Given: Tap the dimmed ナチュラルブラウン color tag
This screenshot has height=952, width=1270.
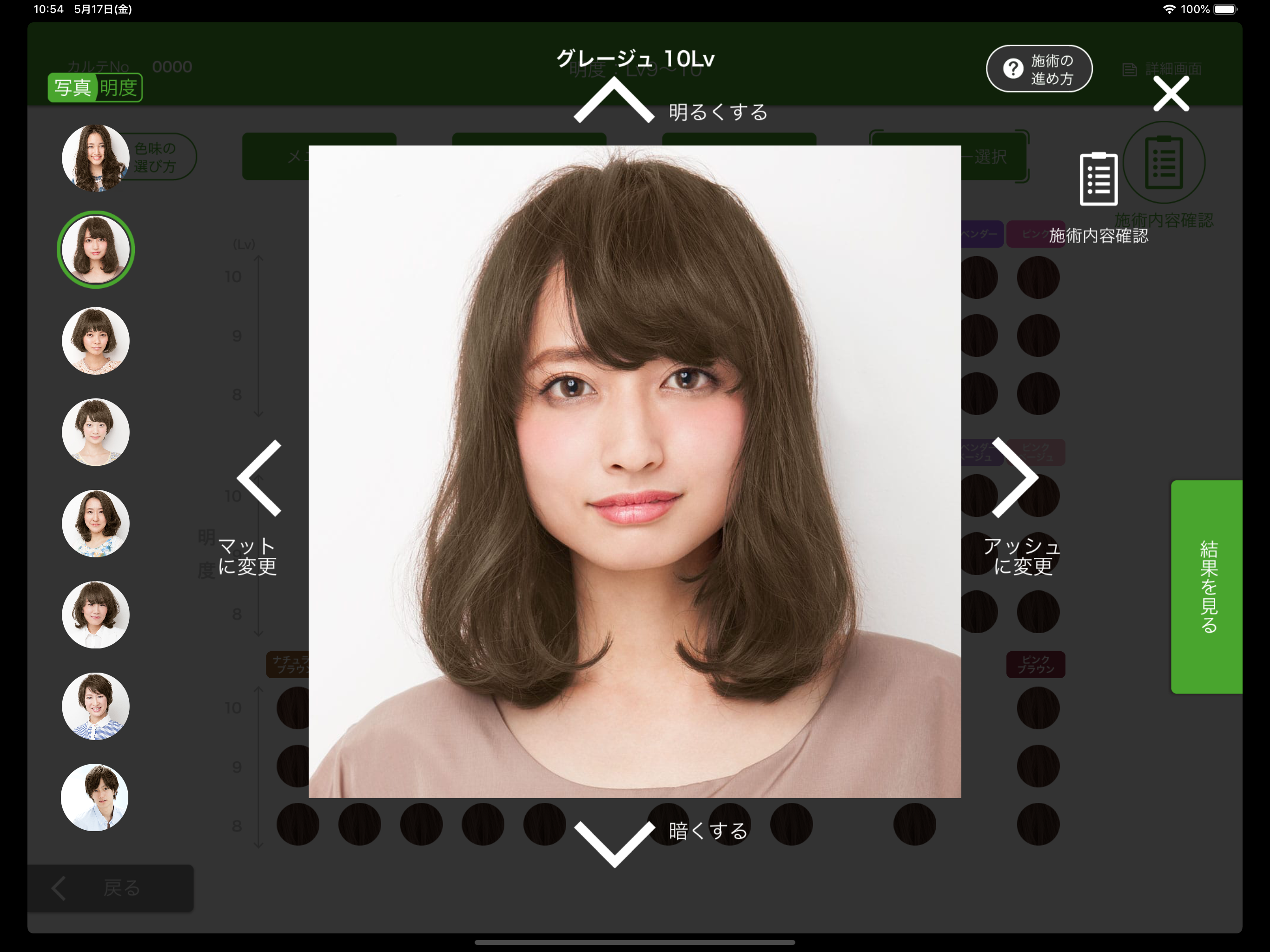Looking at the screenshot, I should (x=288, y=664).
